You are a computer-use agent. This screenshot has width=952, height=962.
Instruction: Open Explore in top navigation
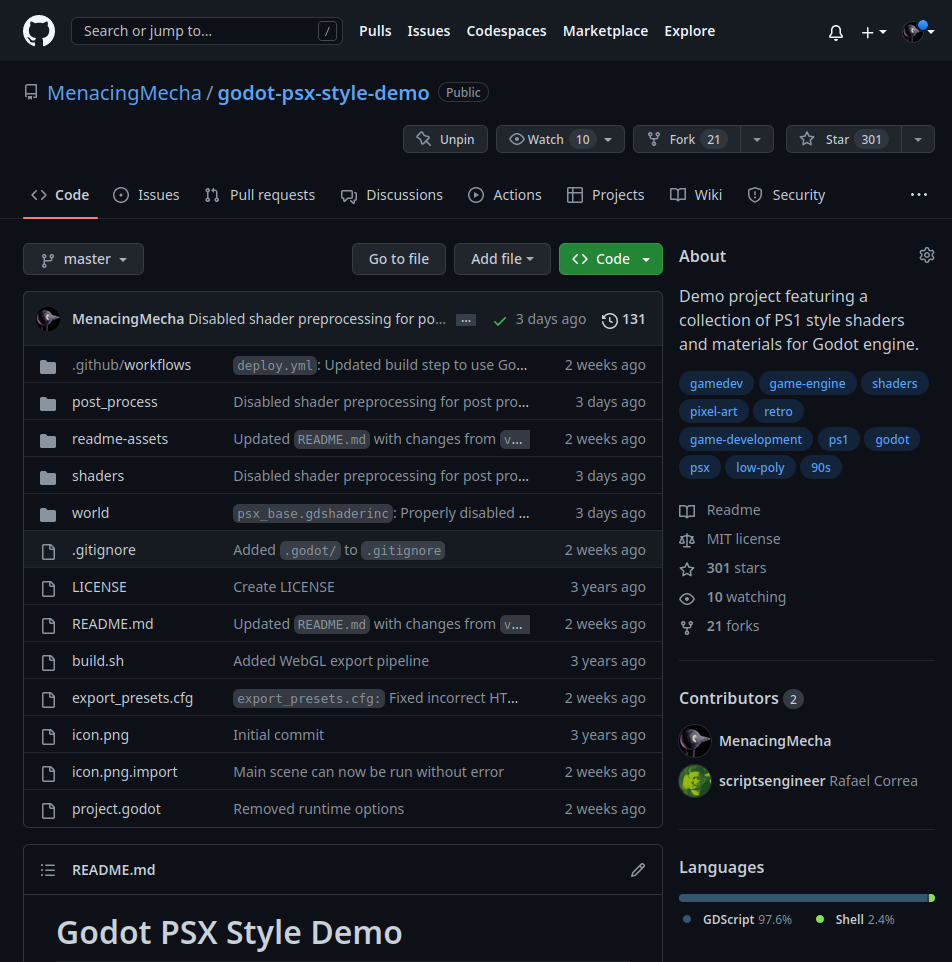point(689,31)
